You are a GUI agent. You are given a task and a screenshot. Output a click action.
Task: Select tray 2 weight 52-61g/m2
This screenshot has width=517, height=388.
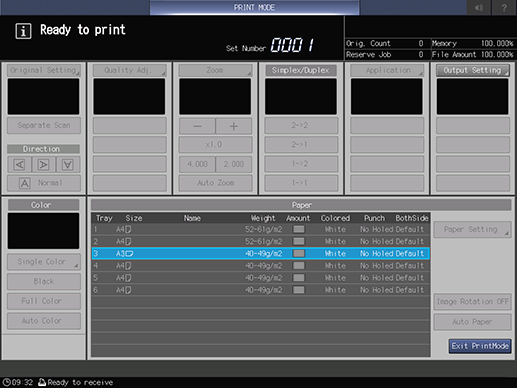tap(264, 241)
